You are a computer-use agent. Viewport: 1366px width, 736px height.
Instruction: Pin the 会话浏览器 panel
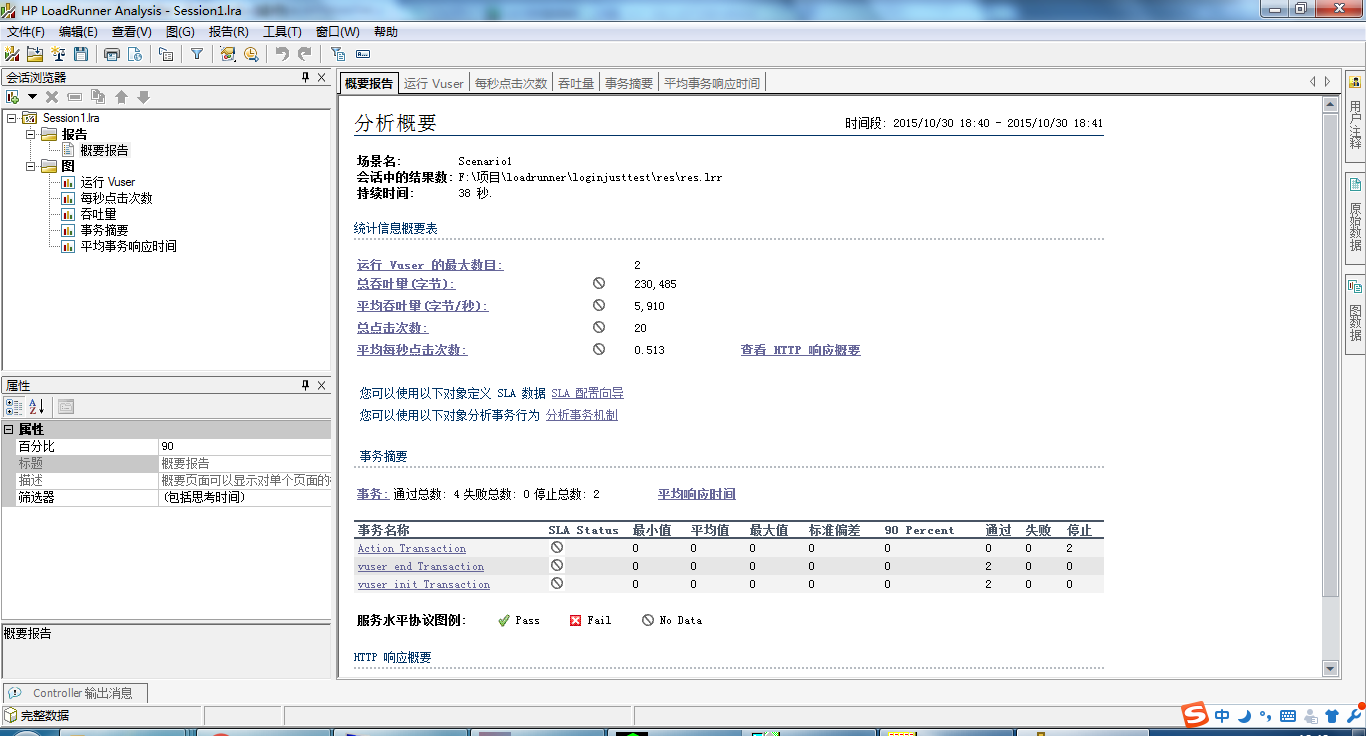(306, 77)
